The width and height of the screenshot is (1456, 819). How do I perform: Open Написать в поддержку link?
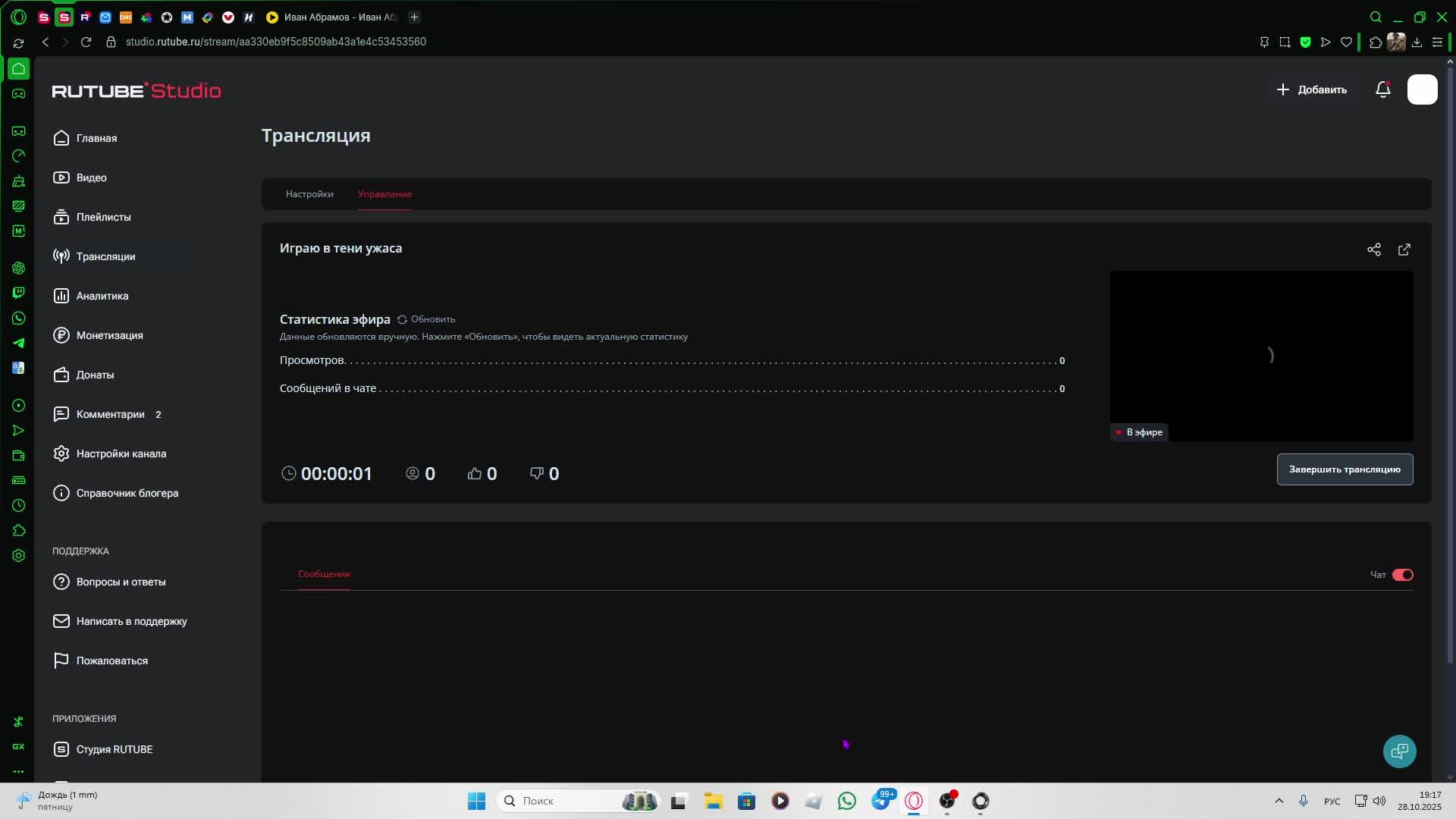pyautogui.click(x=131, y=621)
